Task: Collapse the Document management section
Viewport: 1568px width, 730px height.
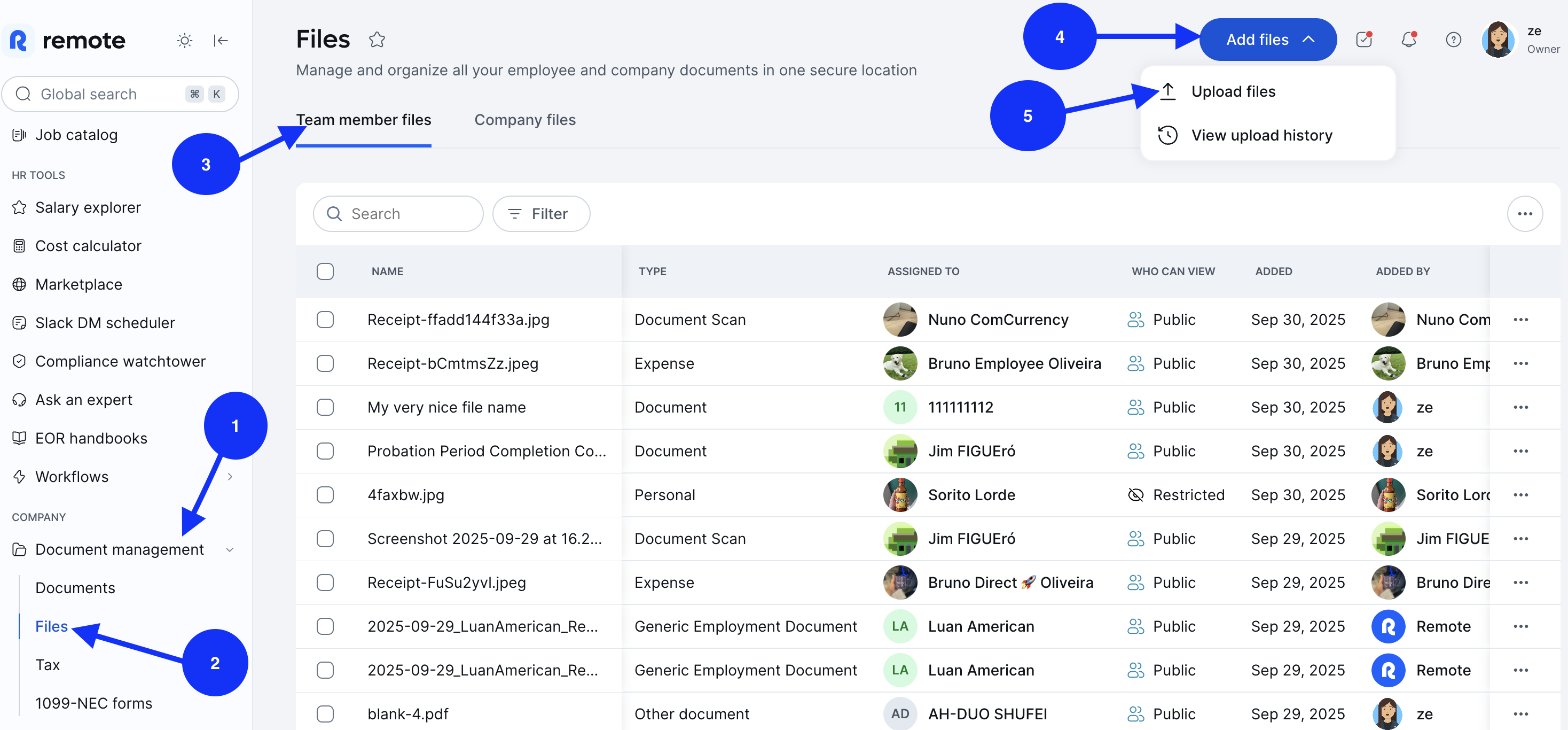Action: click(x=230, y=550)
